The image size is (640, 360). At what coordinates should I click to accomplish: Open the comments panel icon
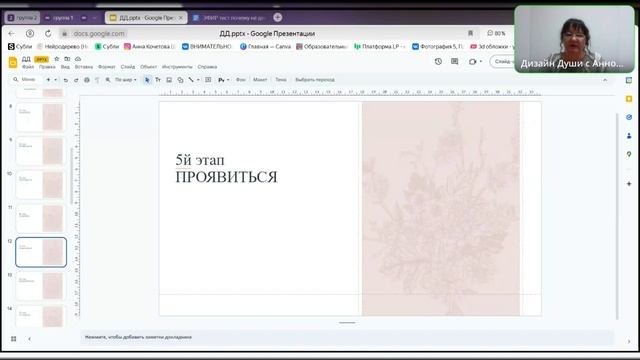(455, 62)
